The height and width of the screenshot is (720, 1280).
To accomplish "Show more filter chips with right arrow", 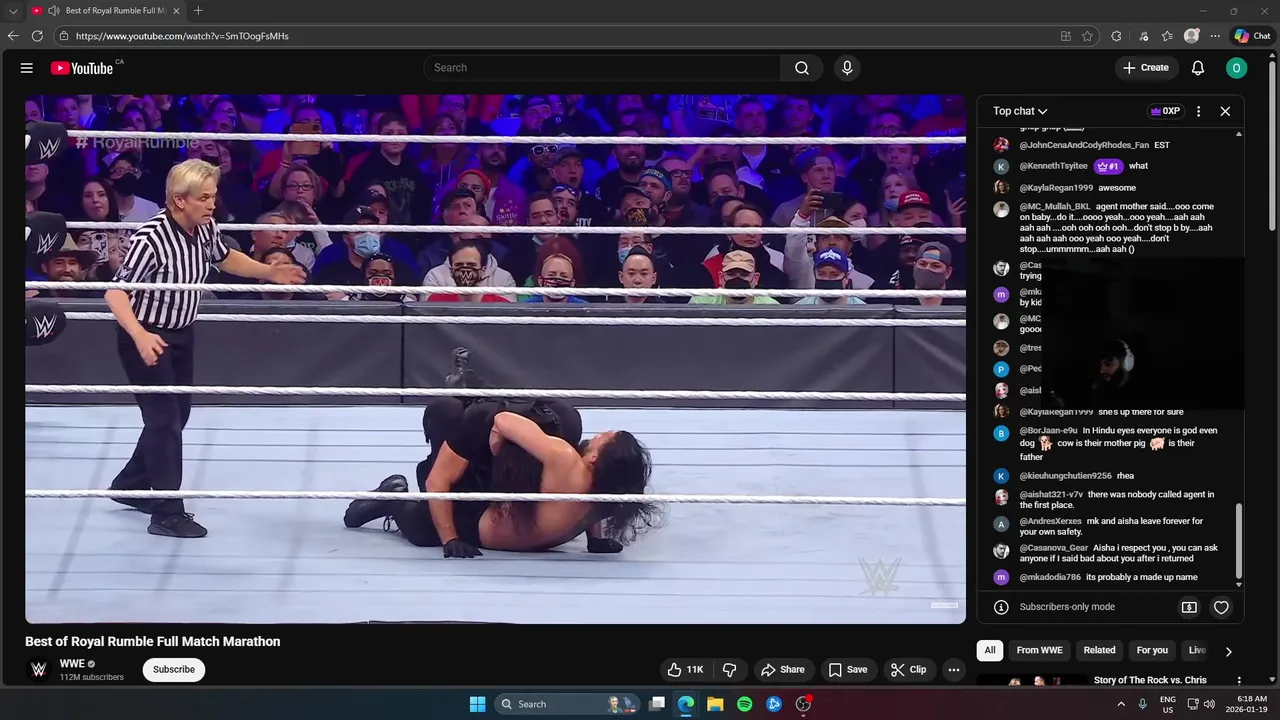I will tap(1229, 651).
